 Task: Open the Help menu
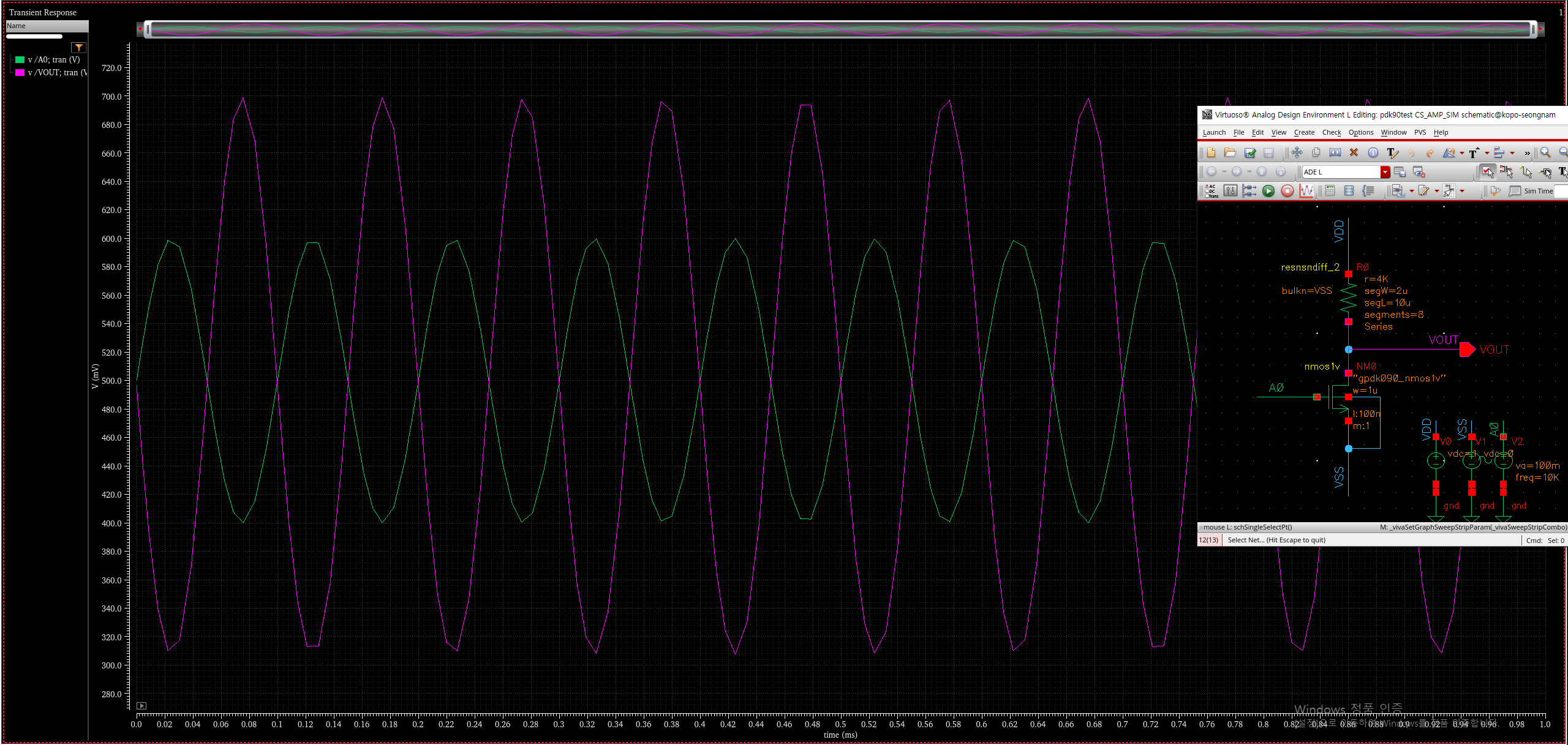tap(1441, 132)
